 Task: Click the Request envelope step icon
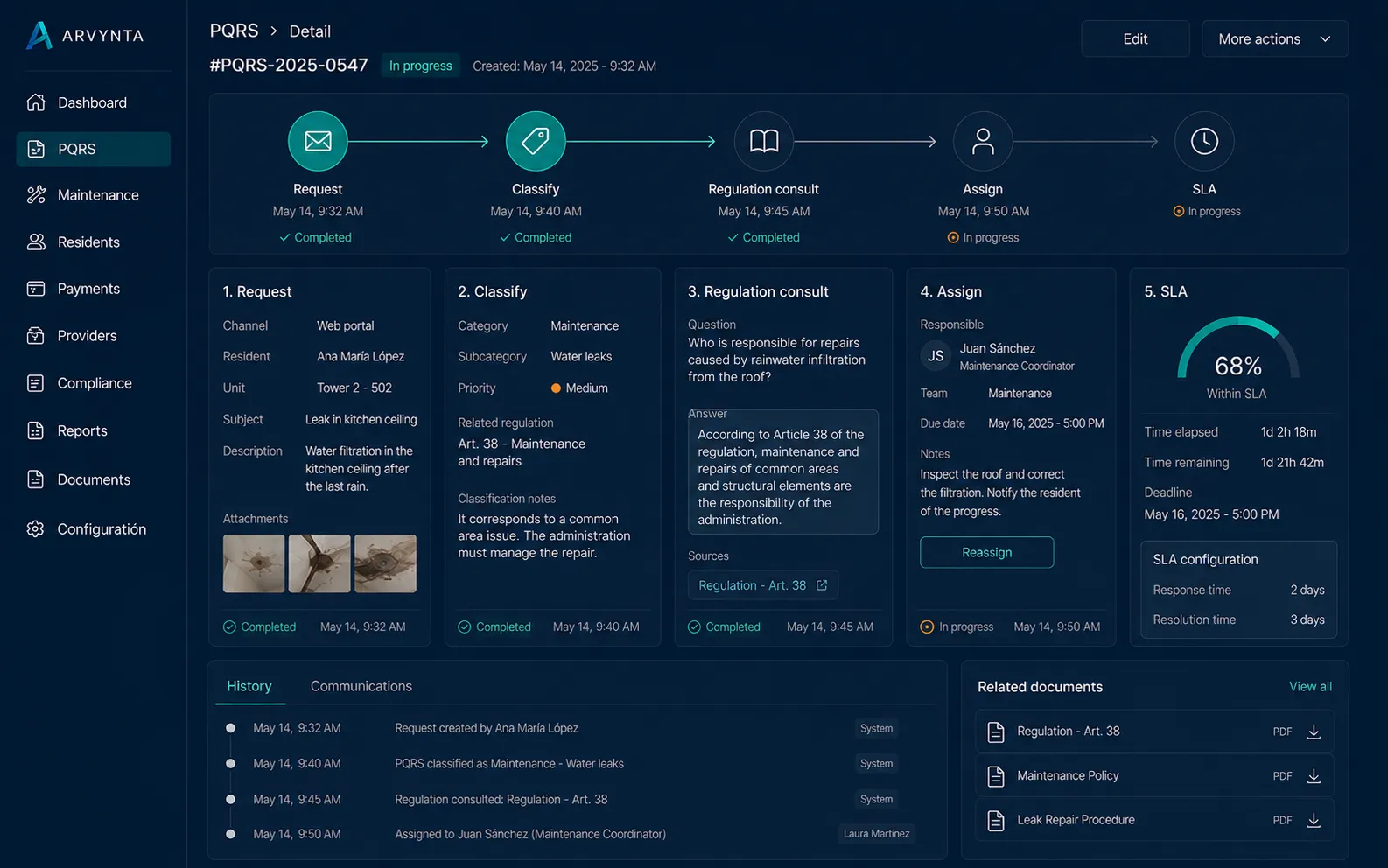tap(318, 141)
